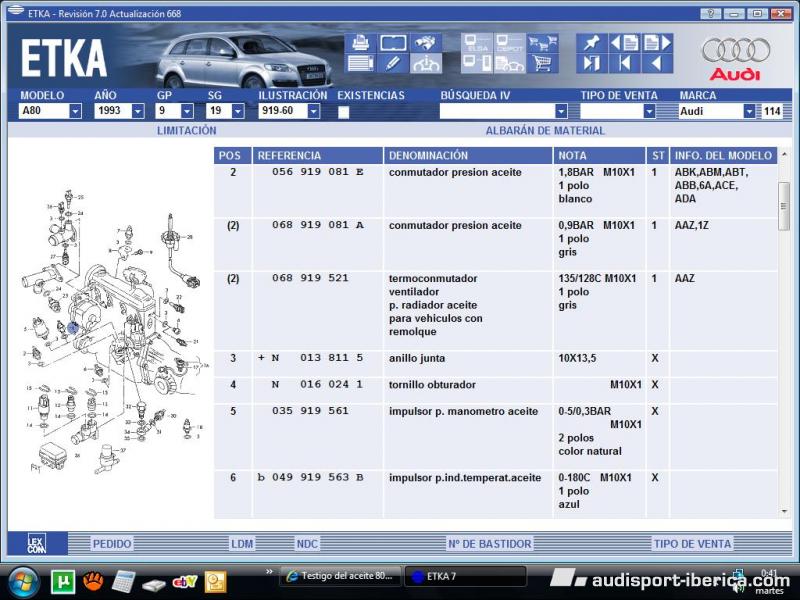Click the printer icon in the ETKA toolbar

coord(361,43)
